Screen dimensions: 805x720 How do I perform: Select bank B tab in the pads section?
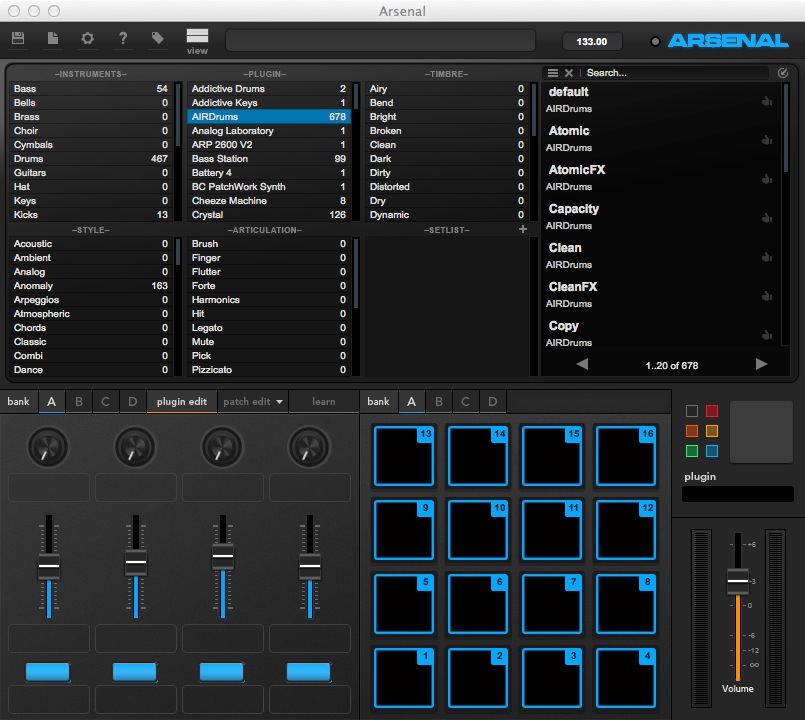pos(438,402)
